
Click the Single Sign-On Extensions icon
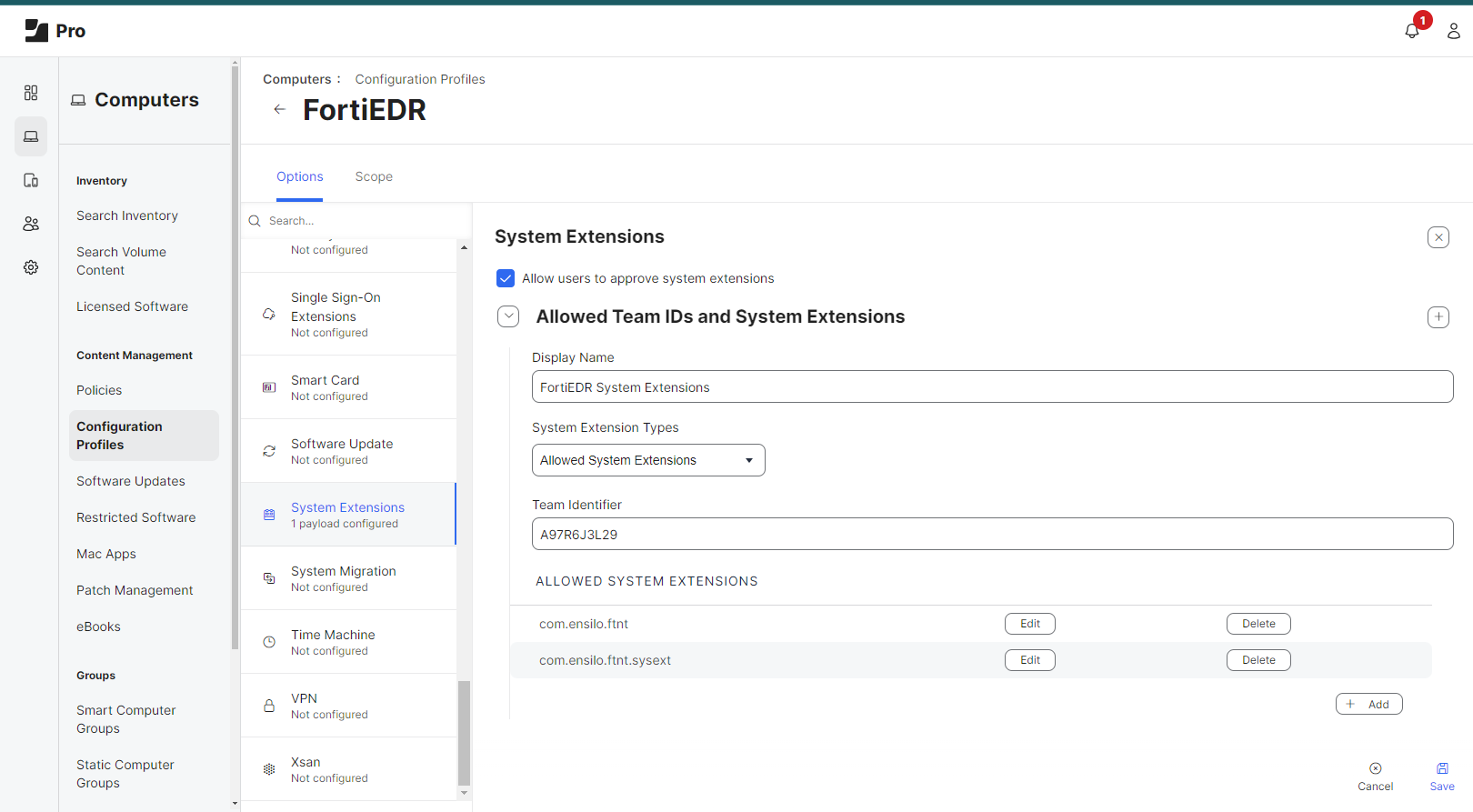(269, 315)
